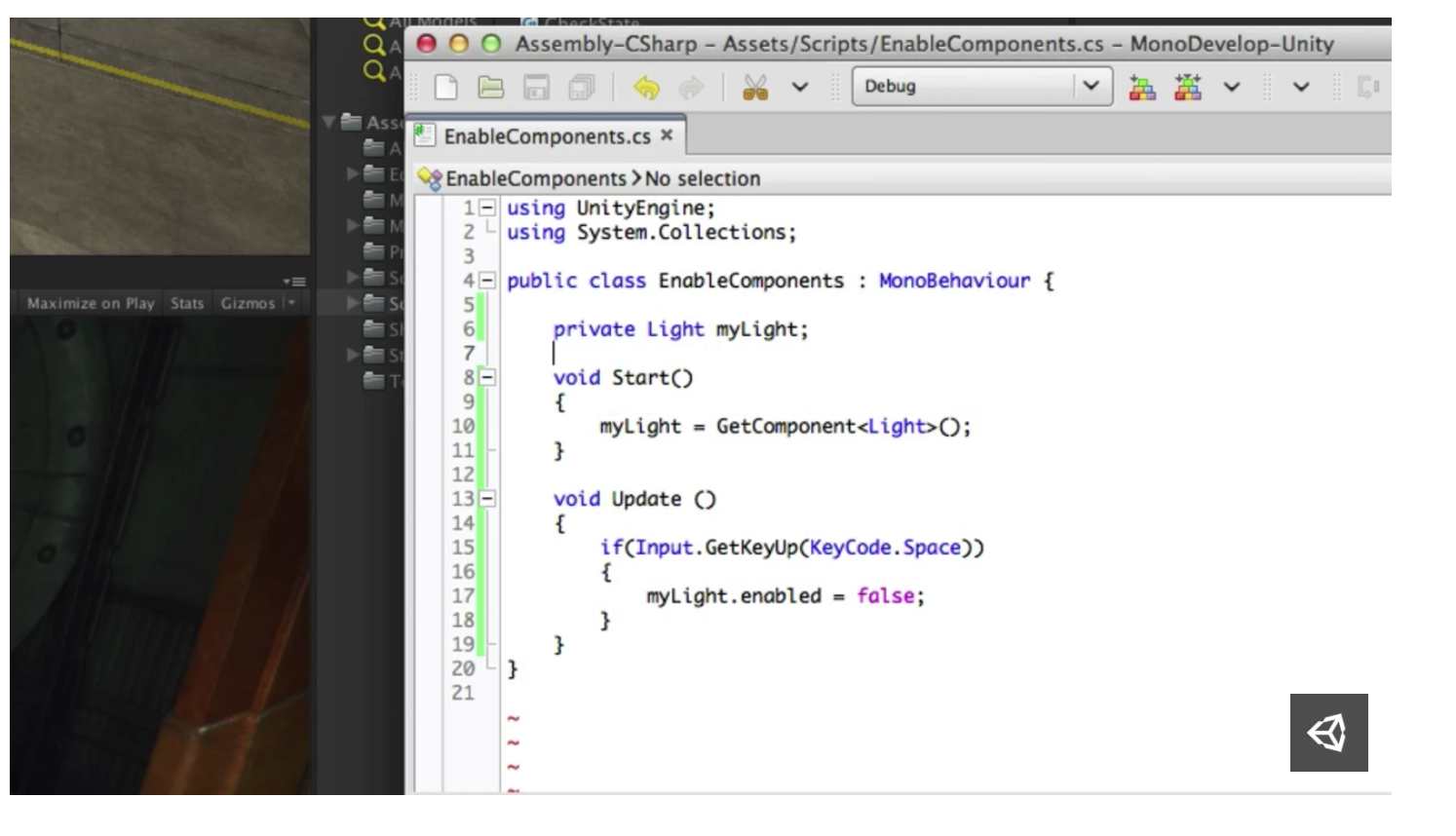Click line number 12 in the gutter
Viewport: 1456px width, 836px height.
point(462,475)
